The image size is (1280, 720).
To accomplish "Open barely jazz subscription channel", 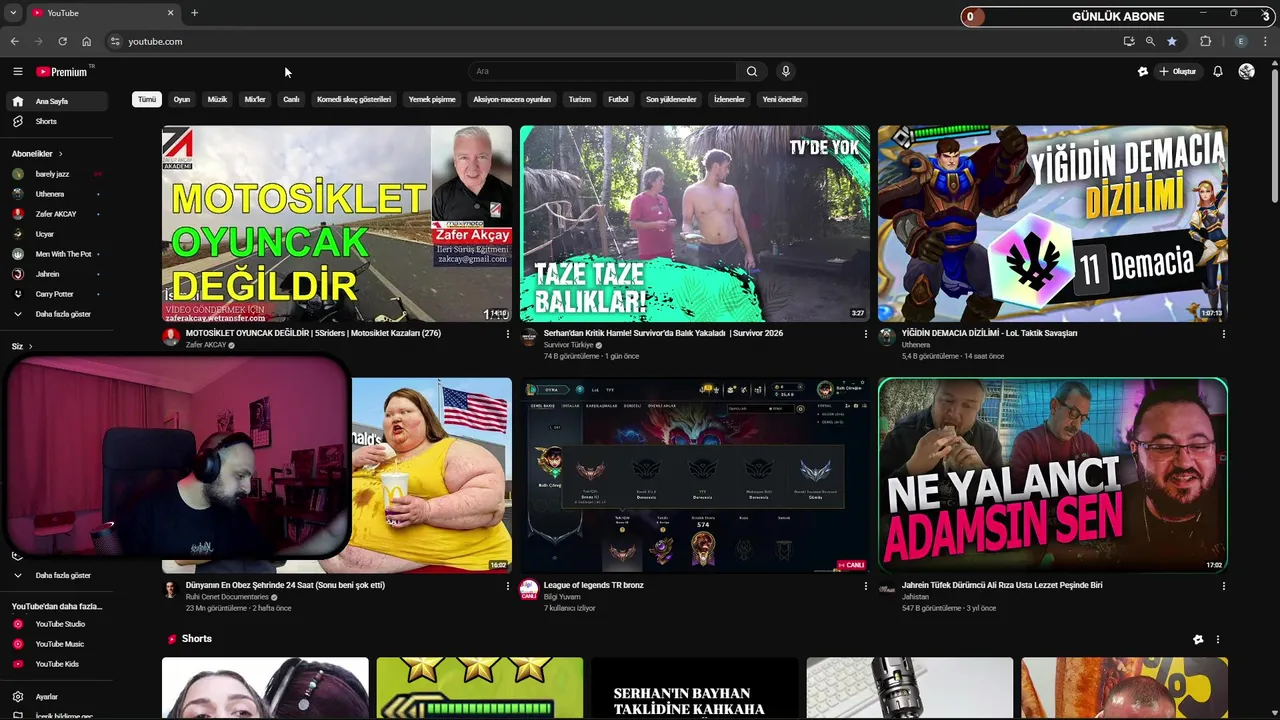I will [58, 174].
